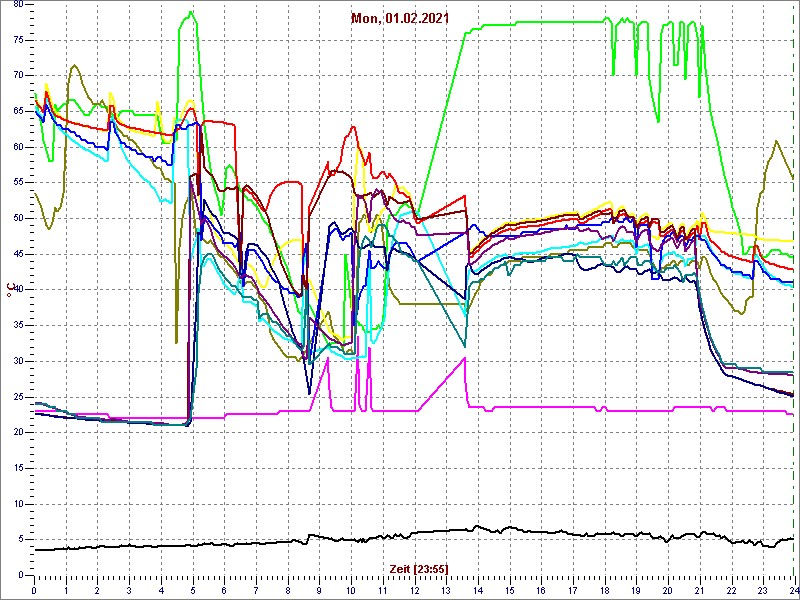Click hour '24' on the time axis
Image resolution: width=800 pixels, height=600 pixels.
point(793,590)
